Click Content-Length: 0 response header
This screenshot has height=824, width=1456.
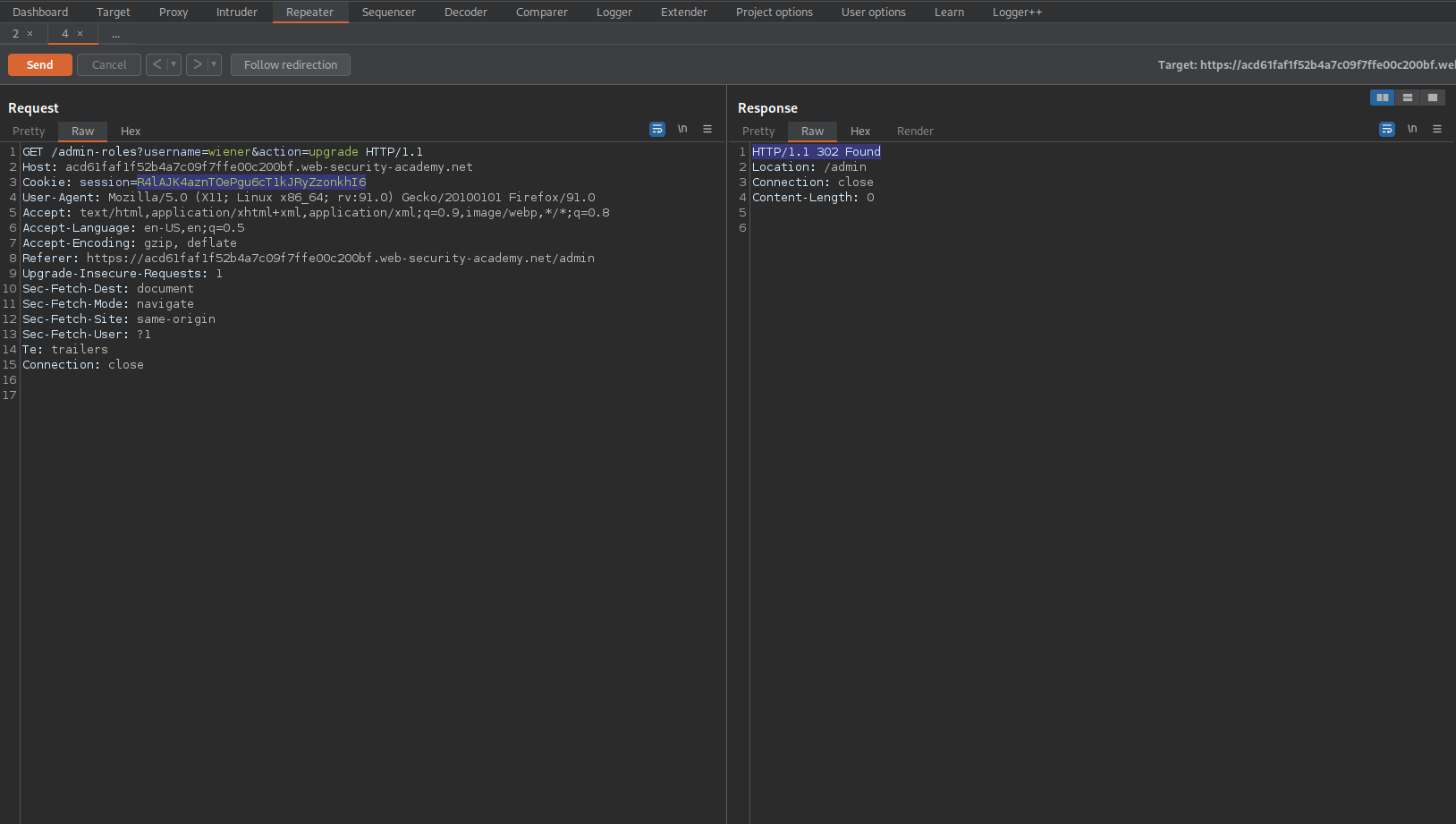click(813, 198)
